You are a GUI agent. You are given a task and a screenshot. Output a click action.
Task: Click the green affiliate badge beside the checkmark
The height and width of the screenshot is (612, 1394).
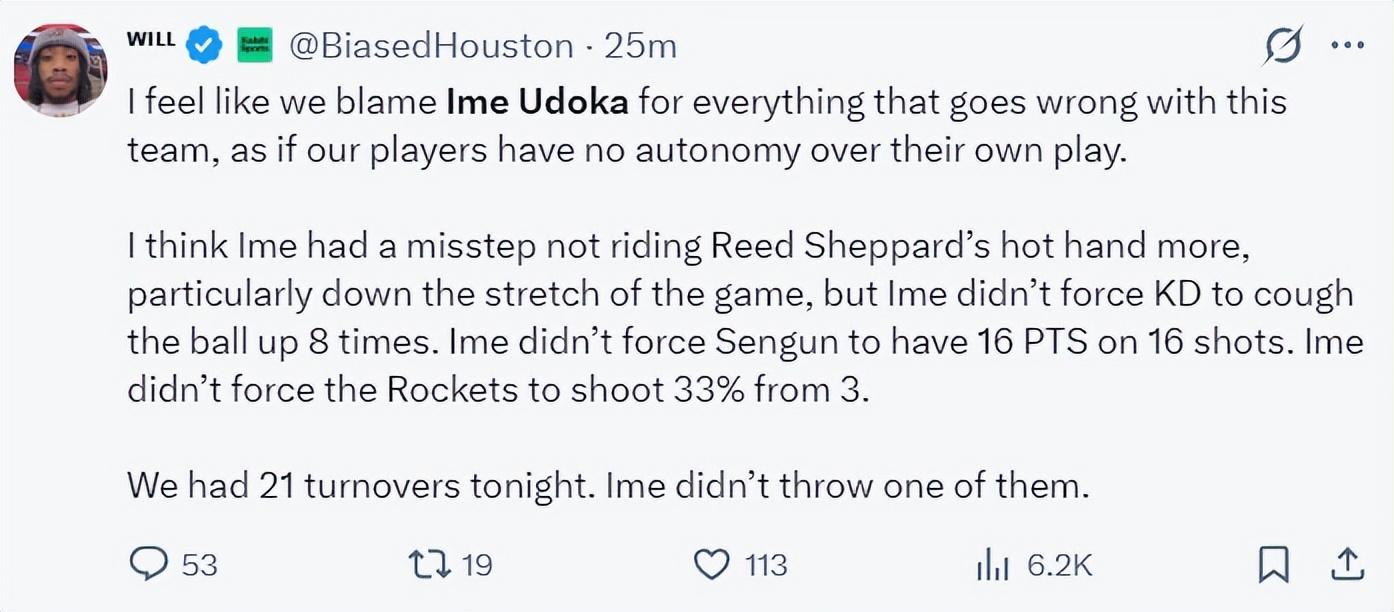click(x=254, y=45)
